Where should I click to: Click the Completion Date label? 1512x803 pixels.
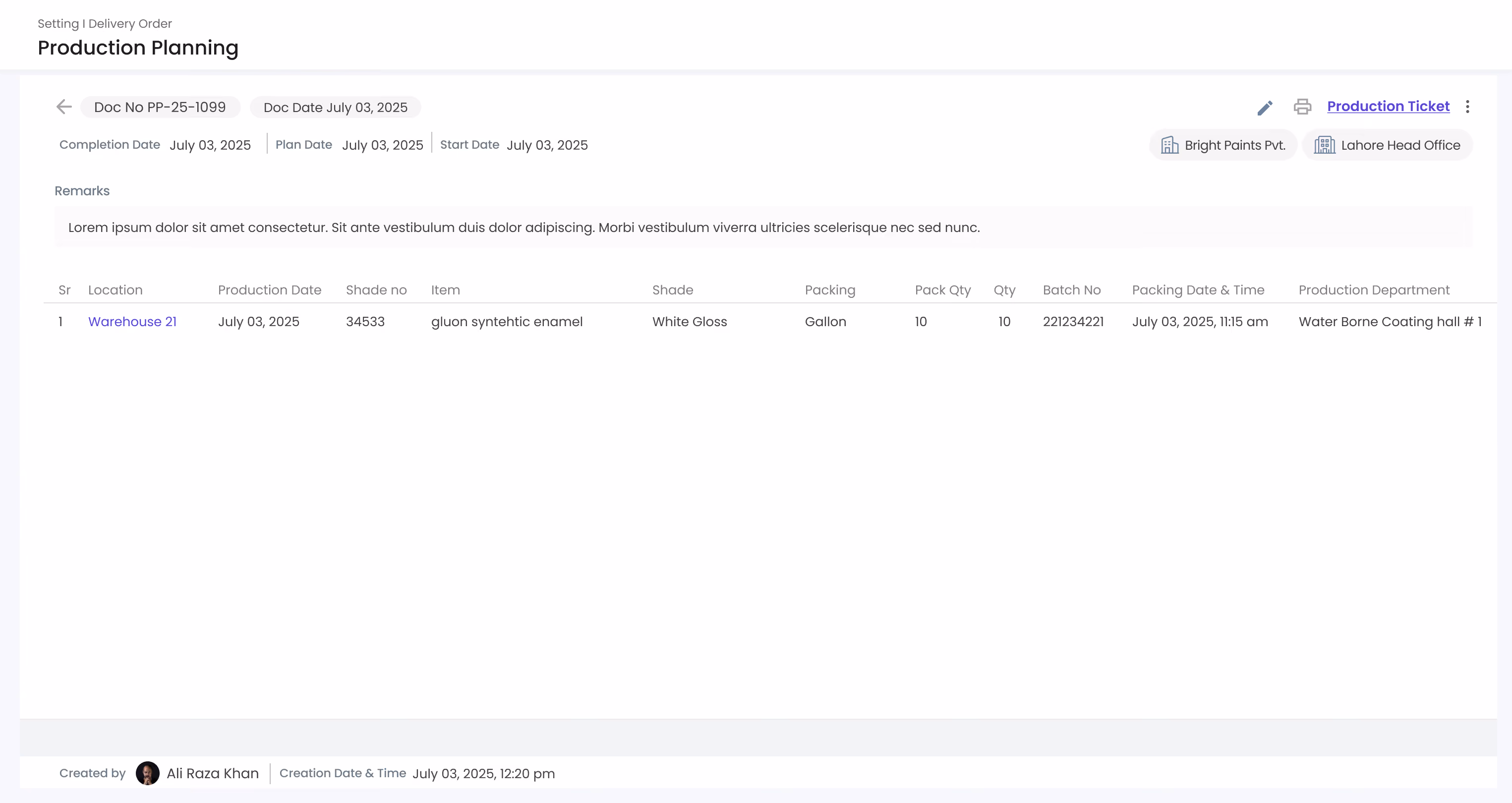[110, 145]
